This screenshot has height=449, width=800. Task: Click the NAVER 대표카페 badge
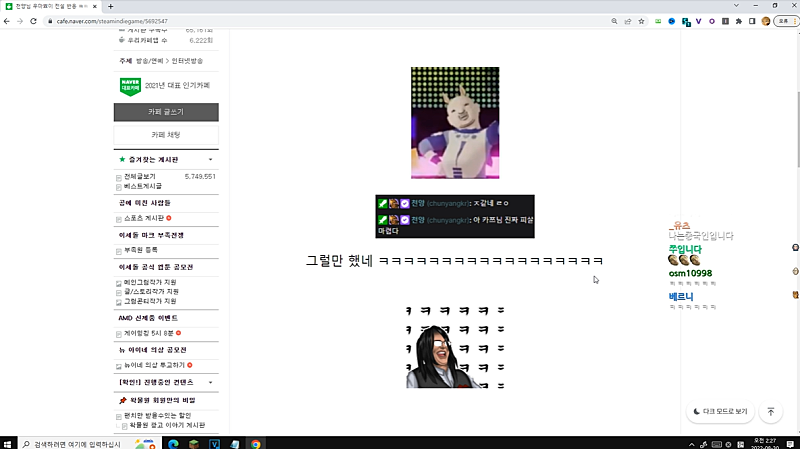(x=130, y=86)
